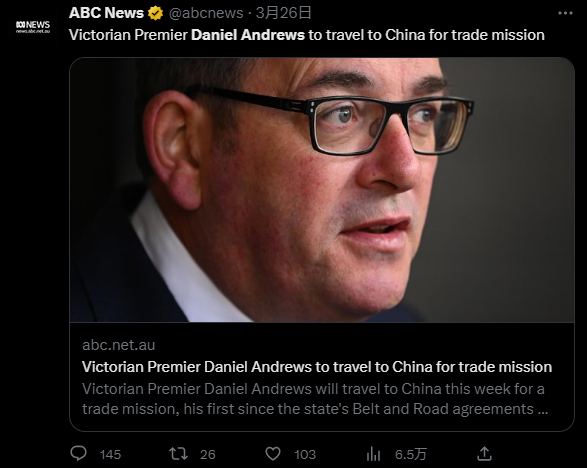Screen dimensions: 587x468
Task: Open the link card headline about the trade mission
Action: click(x=317, y=367)
